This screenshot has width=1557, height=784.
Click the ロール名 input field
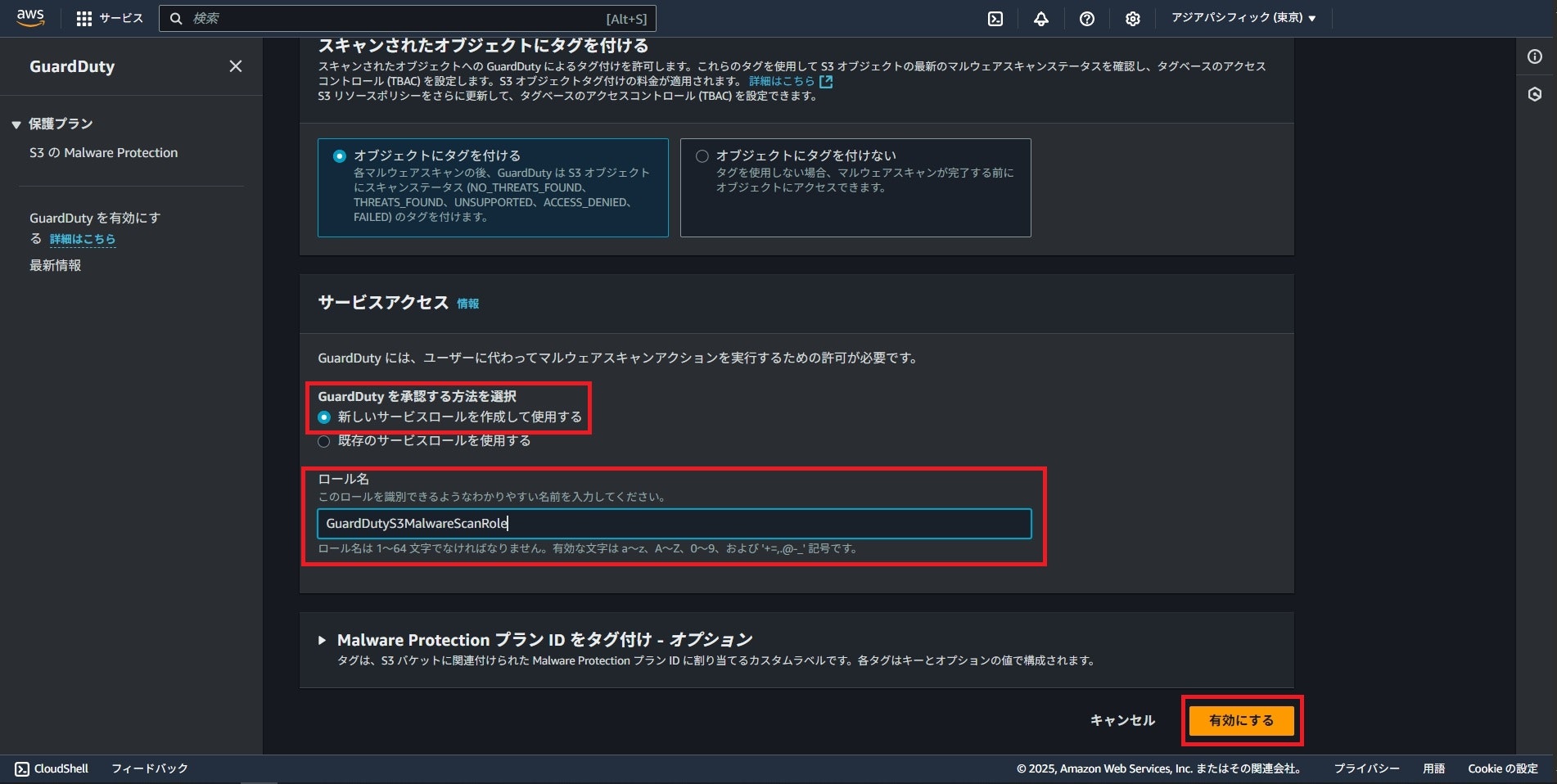click(x=673, y=523)
